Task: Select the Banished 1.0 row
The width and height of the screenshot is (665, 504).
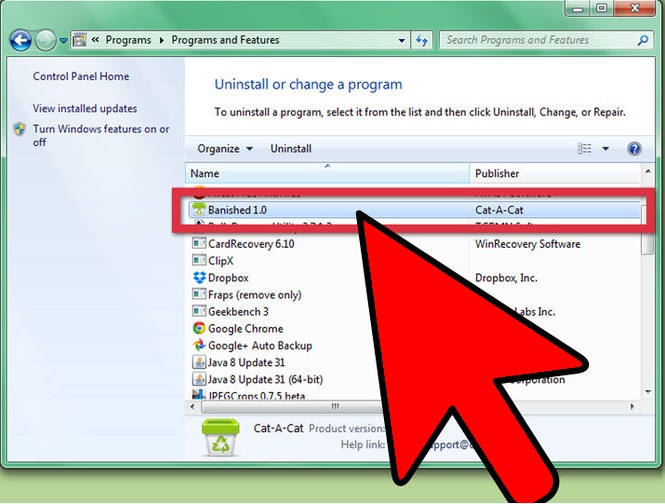Action: 414,210
